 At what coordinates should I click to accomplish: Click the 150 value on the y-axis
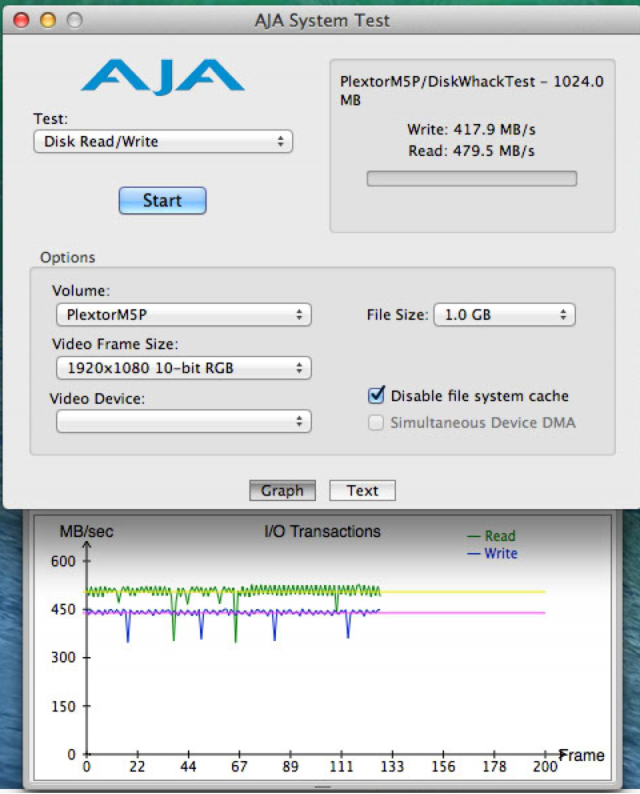pos(63,706)
